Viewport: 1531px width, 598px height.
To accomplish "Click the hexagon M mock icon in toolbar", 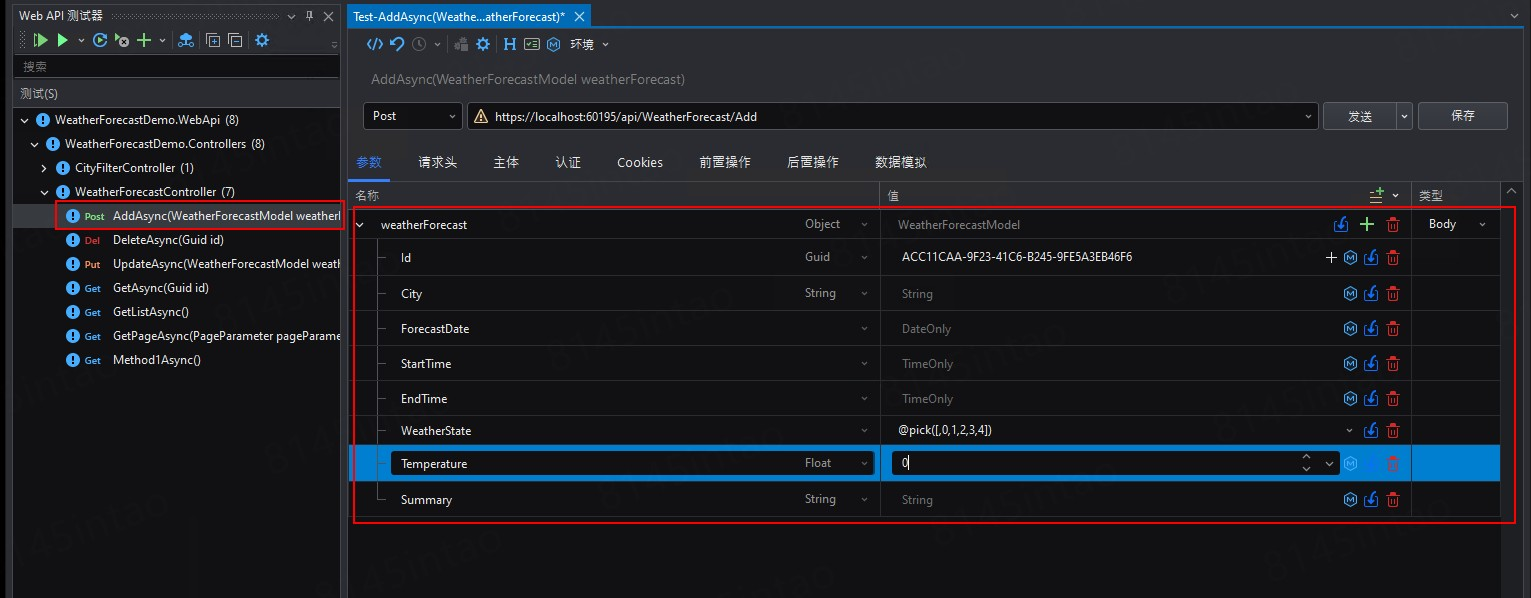I will [554, 44].
